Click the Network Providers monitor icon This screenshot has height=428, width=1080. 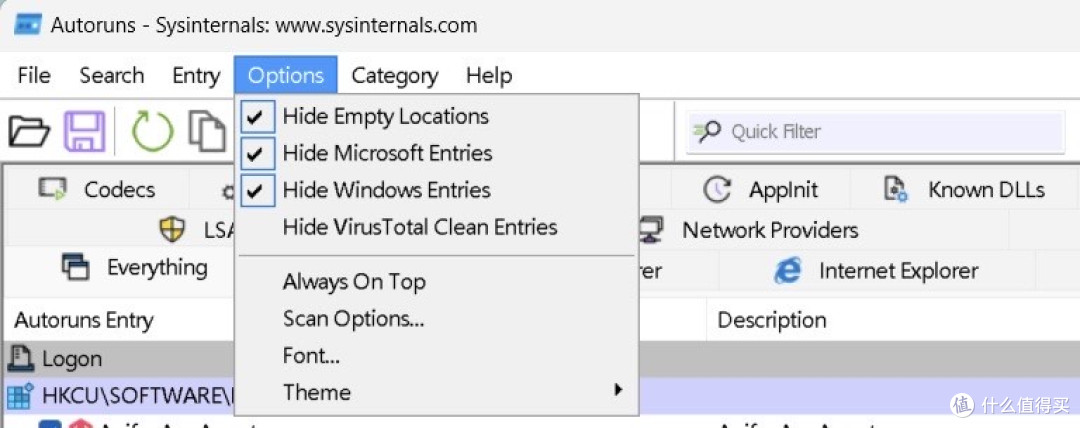[x=651, y=230]
